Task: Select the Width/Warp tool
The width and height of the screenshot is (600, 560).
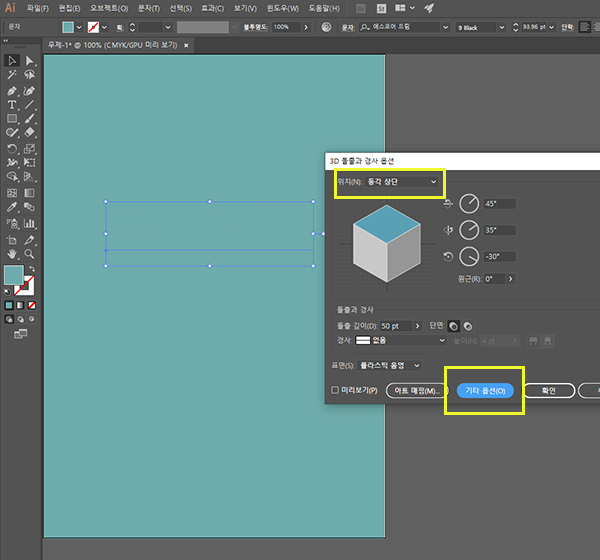Action: click(x=12, y=162)
